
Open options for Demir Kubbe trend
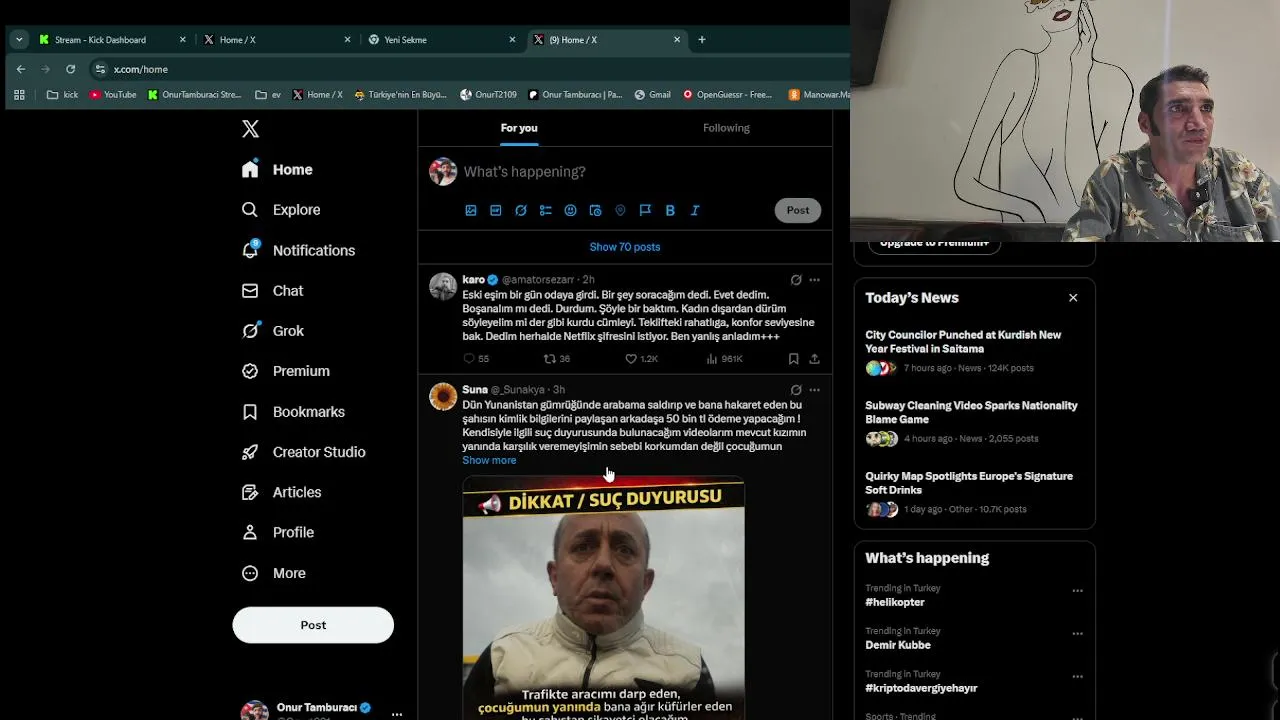(x=1077, y=634)
